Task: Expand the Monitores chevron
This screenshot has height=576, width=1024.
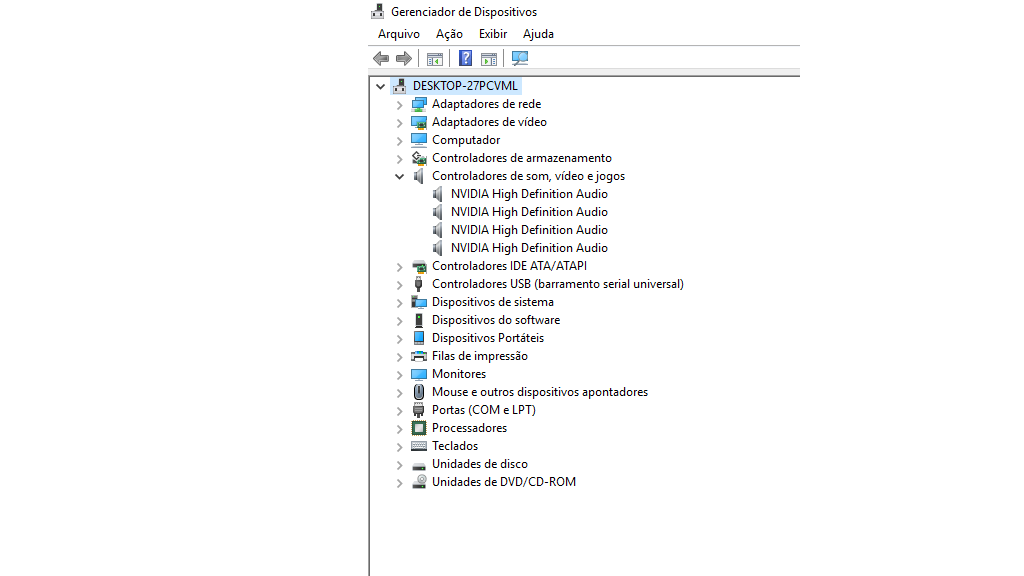Action: [399, 374]
